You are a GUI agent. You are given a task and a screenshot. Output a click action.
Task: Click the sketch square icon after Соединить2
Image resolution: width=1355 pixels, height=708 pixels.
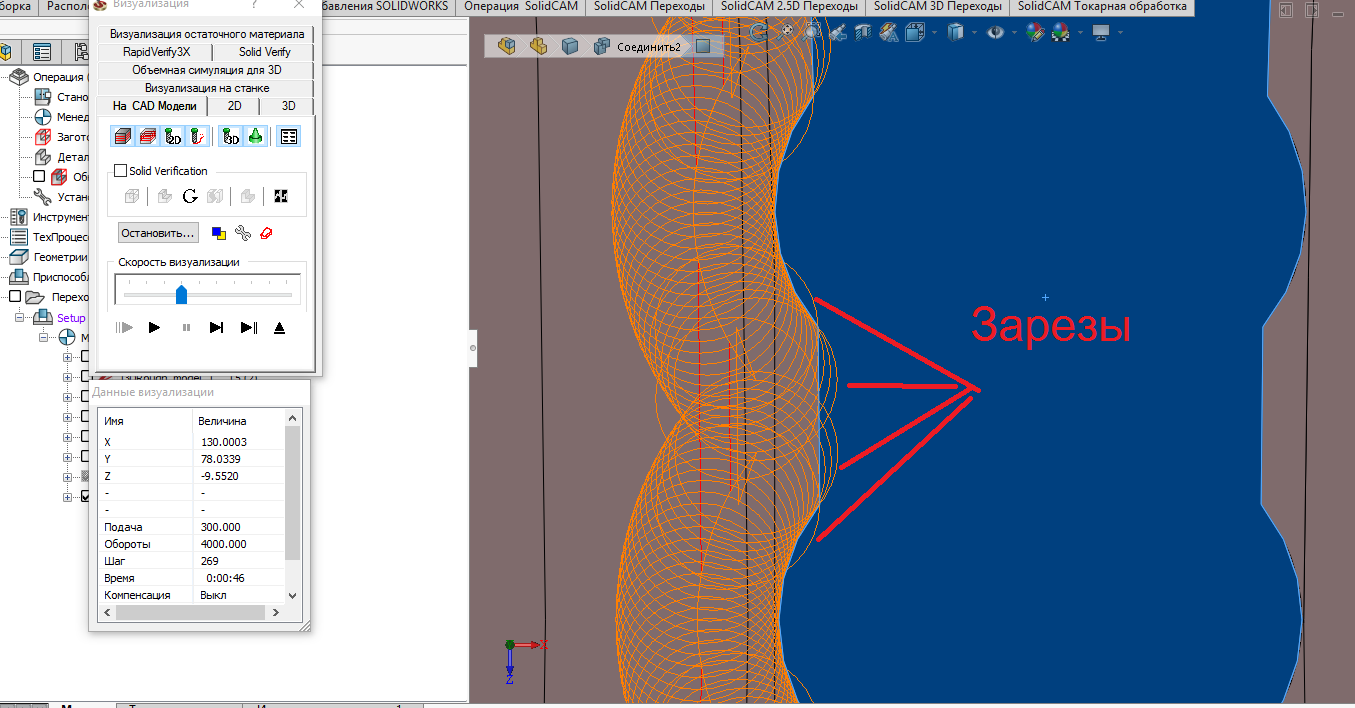point(703,46)
